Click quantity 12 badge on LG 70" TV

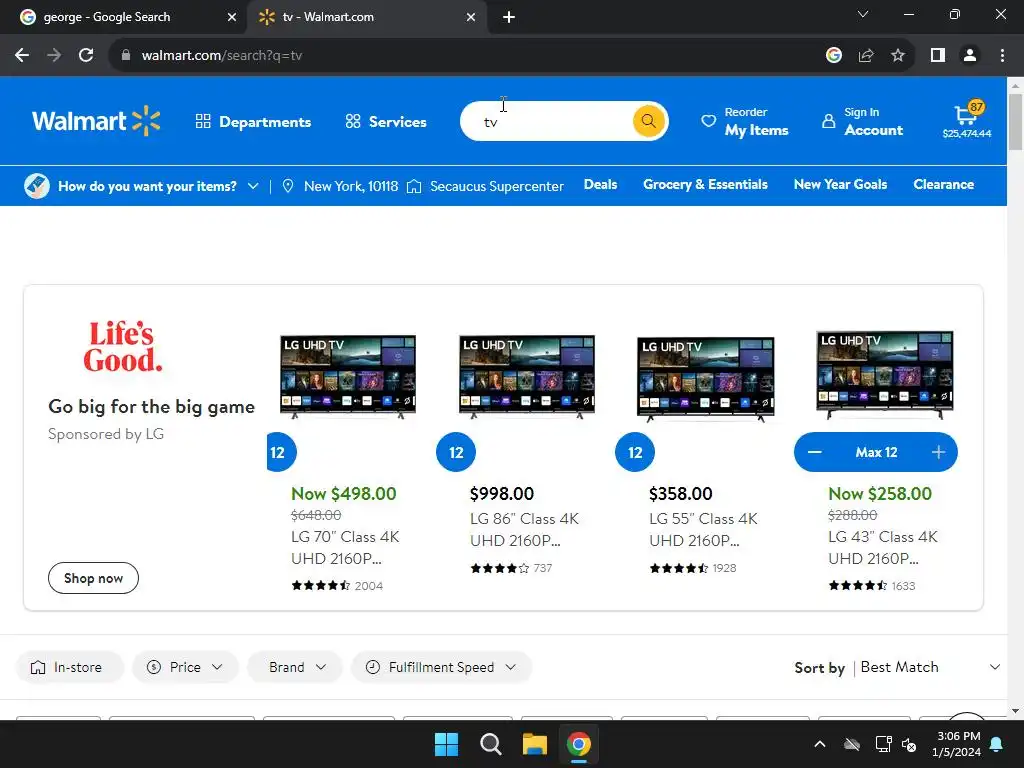281,452
